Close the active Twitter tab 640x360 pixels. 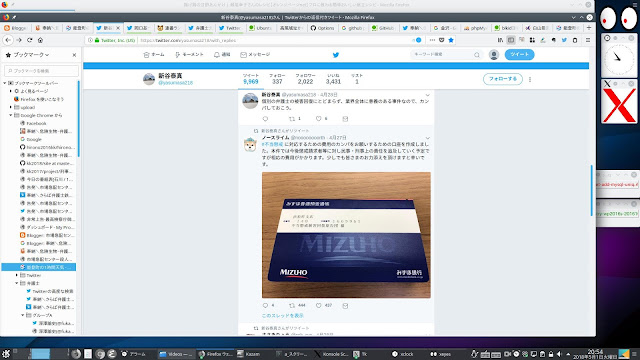coord(118,28)
